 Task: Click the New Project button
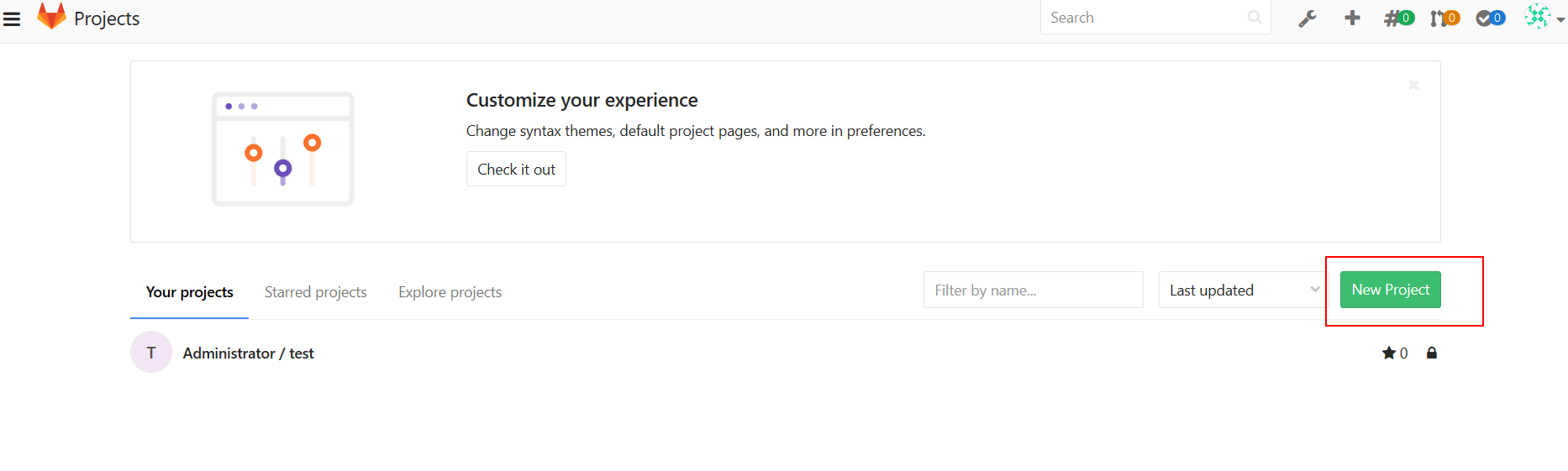click(x=1390, y=290)
